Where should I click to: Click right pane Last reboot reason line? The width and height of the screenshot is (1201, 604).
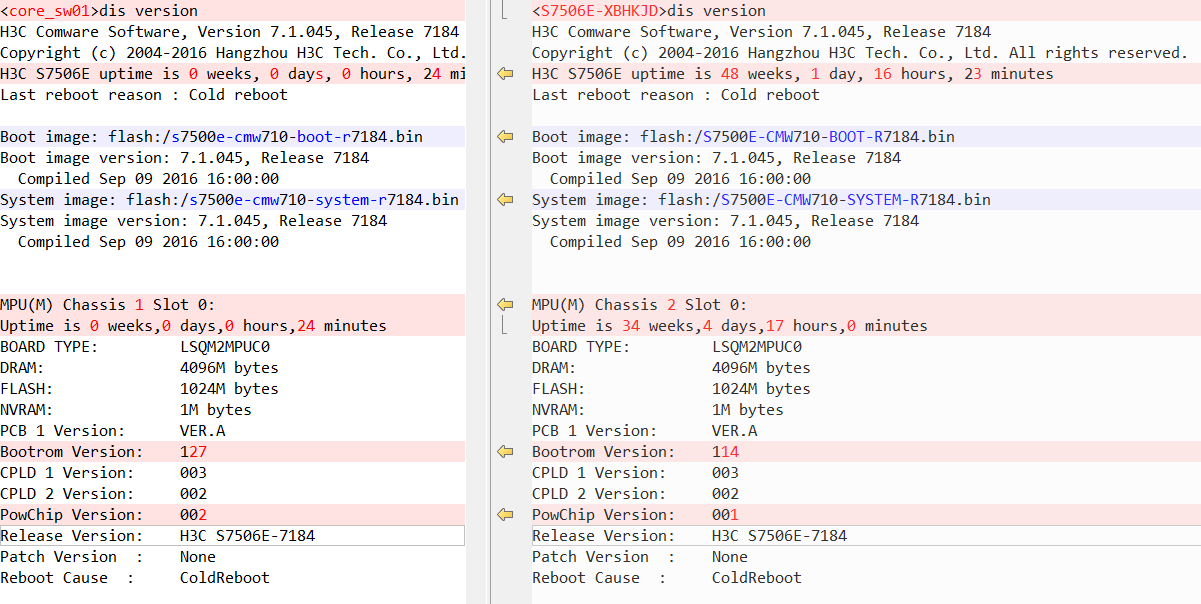point(675,95)
